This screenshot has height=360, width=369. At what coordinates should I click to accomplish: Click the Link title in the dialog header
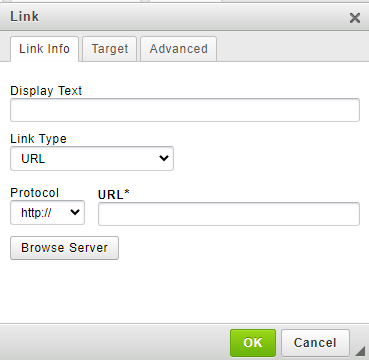(x=25, y=17)
